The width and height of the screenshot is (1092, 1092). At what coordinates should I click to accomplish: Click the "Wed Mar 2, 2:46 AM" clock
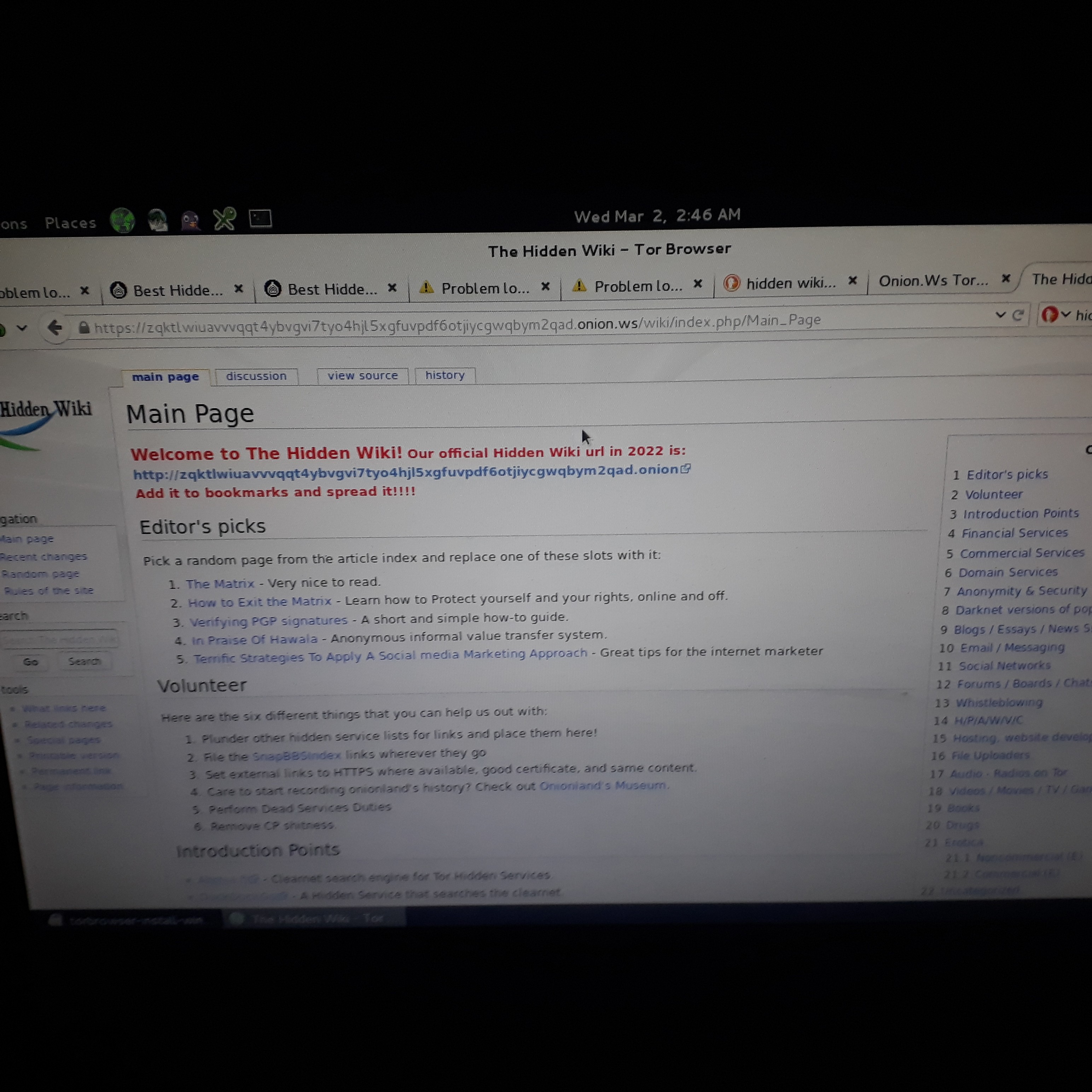coord(657,215)
